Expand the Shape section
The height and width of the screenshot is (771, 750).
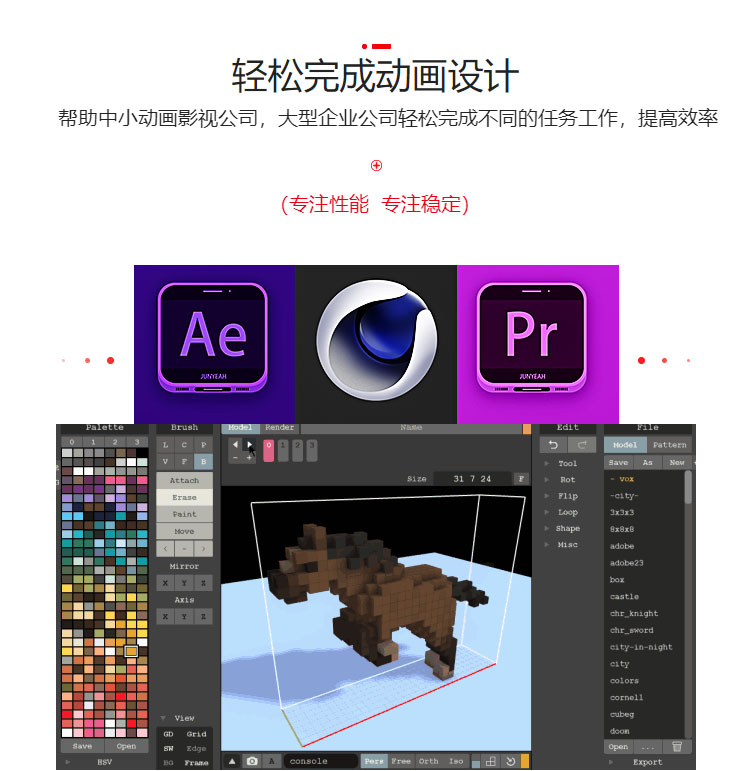(x=567, y=528)
